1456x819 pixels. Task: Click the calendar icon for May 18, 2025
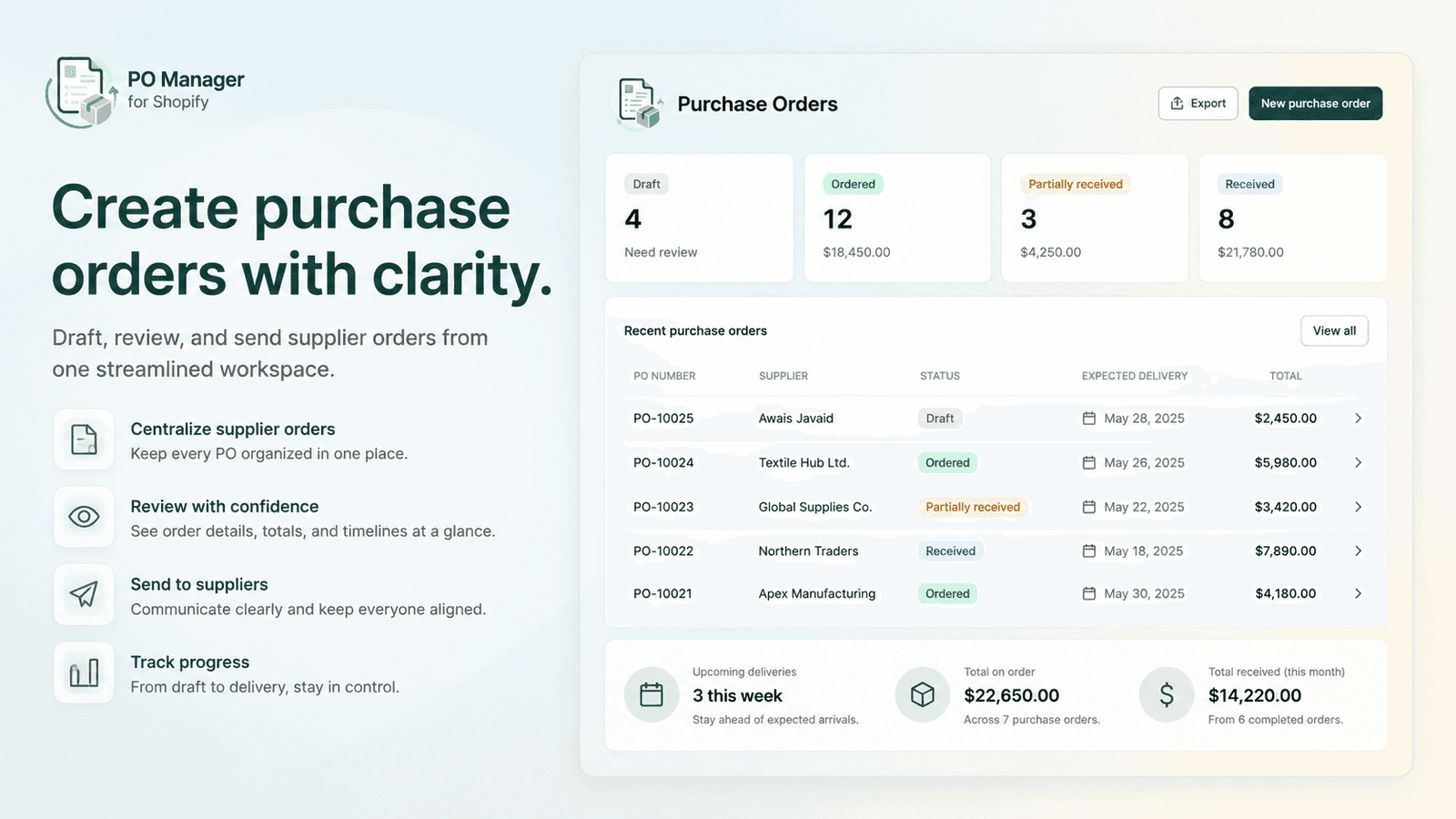[x=1088, y=551]
